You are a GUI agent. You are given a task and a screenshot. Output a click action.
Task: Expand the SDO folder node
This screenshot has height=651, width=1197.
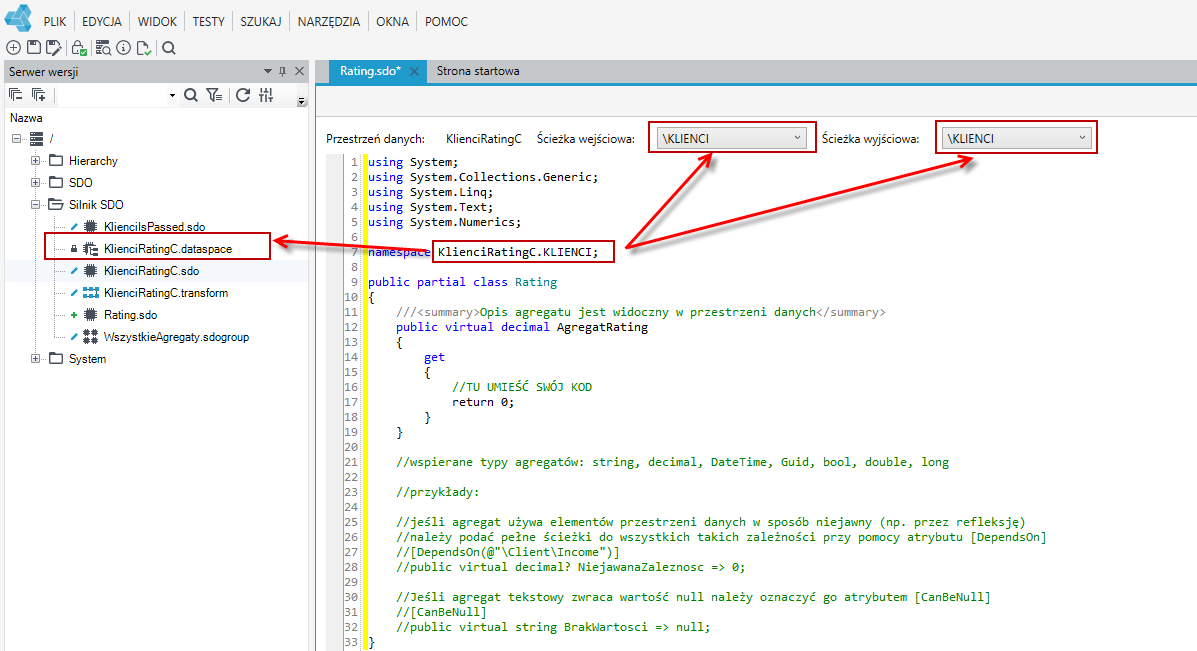[x=35, y=182]
